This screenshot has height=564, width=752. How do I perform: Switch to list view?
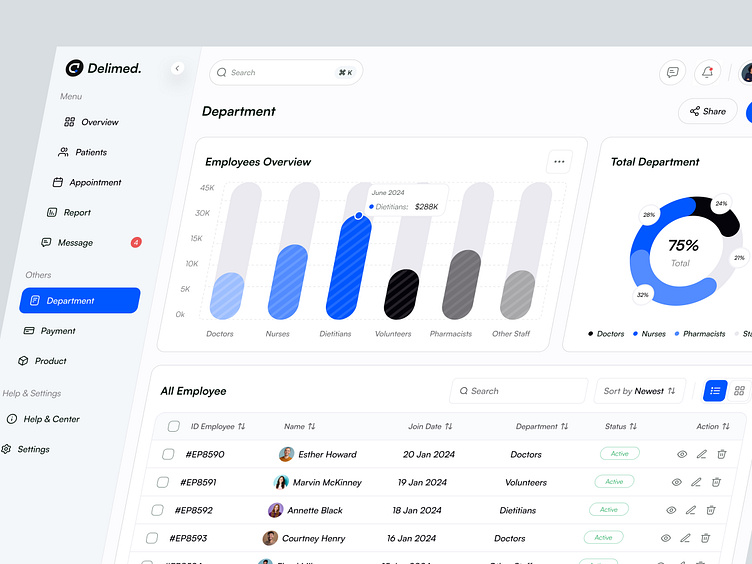click(x=715, y=391)
